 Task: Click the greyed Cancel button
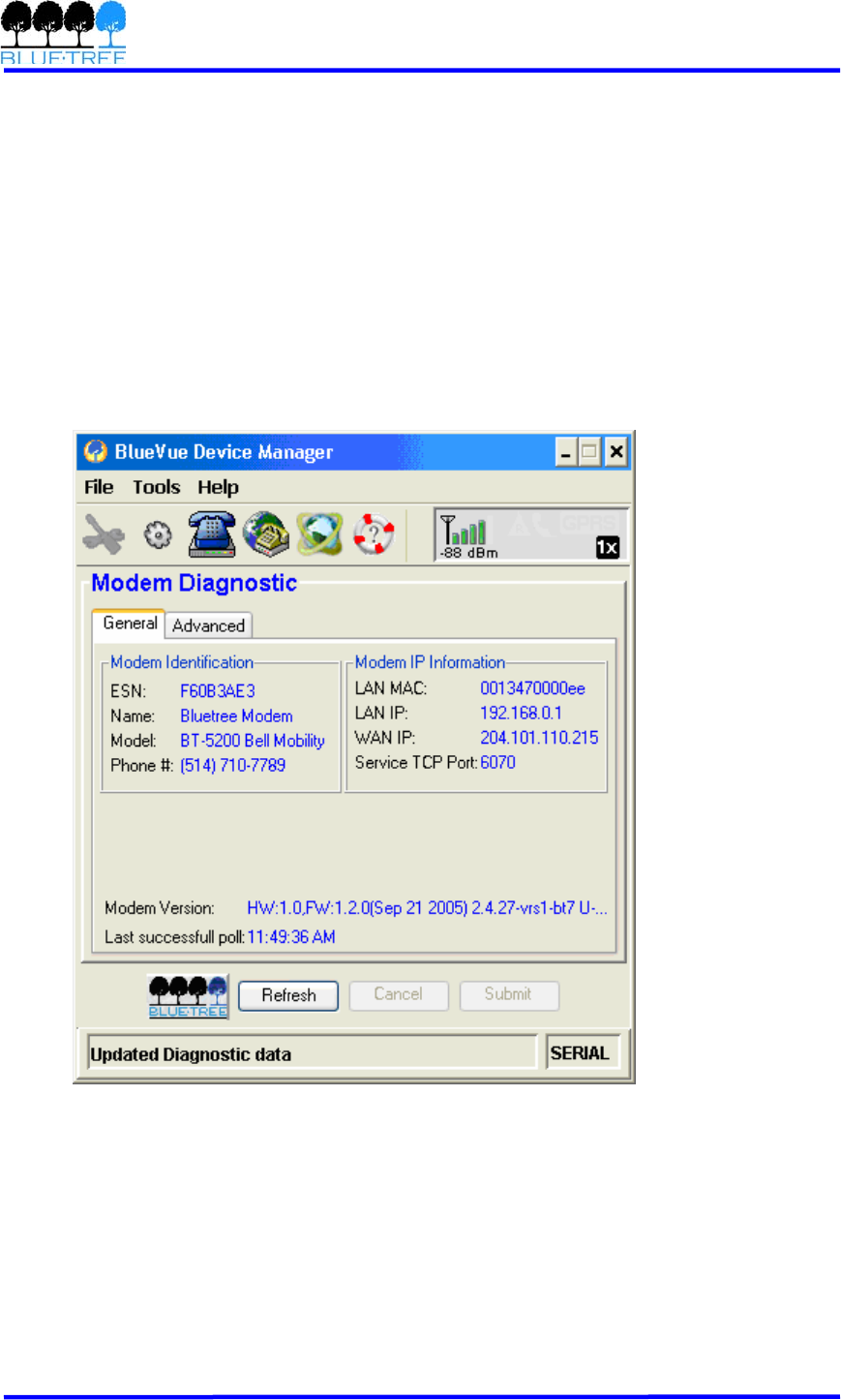pyautogui.click(x=398, y=994)
